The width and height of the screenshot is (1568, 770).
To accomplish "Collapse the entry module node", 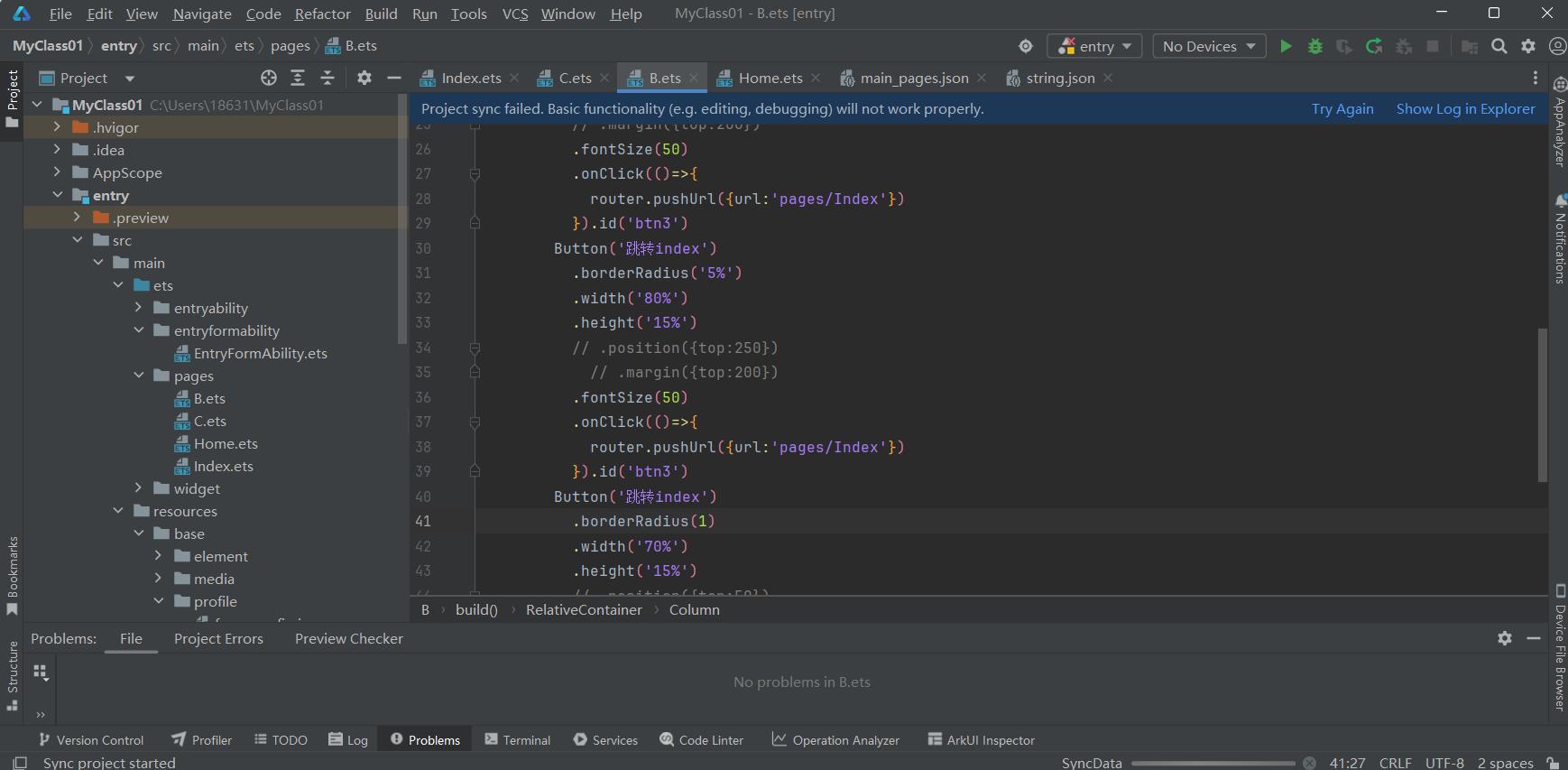I will coord(57,195).
